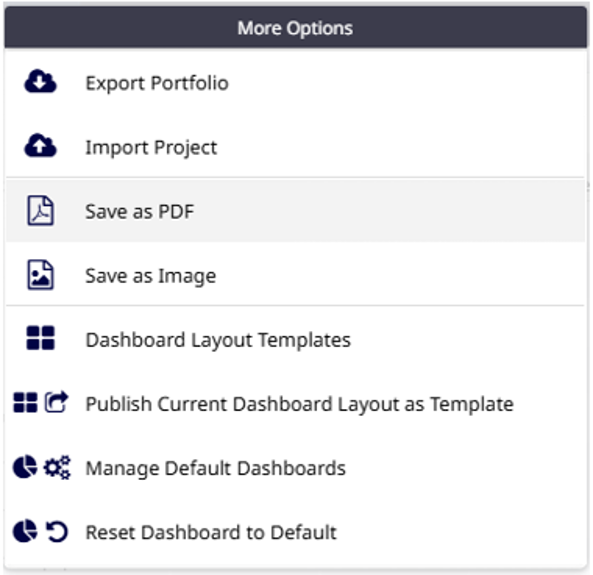Click the cloud upload icon for Import Project
This screenshot has width=593, height=575.
coord(40,146)
